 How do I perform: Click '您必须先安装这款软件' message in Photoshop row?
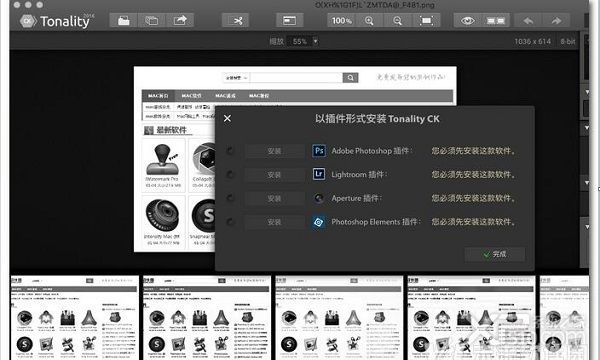pos(473,151)
